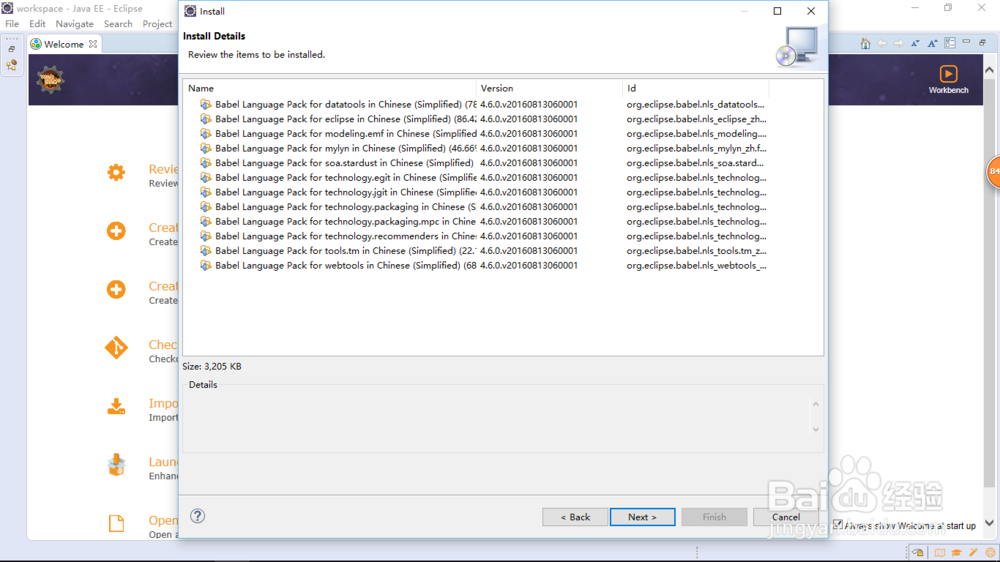Click Details pane scroll up arrow

click(816, 404)
